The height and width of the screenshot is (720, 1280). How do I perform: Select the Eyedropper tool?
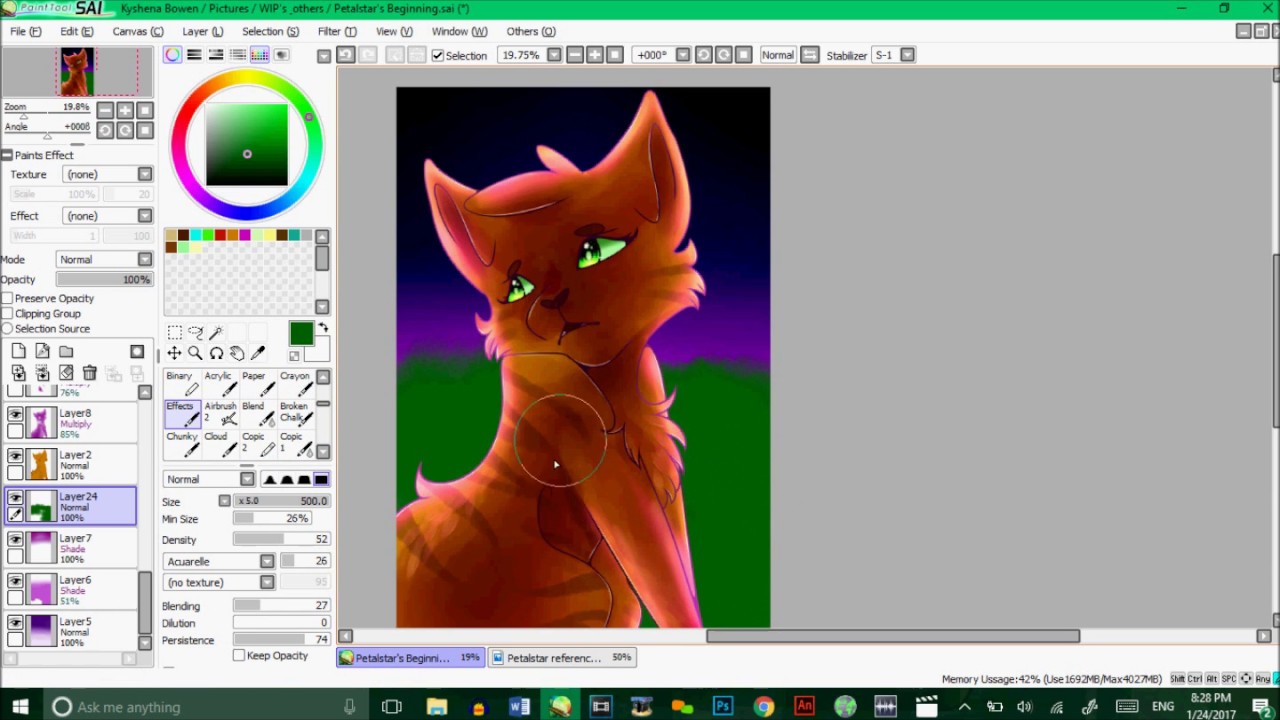coord(258,353)
